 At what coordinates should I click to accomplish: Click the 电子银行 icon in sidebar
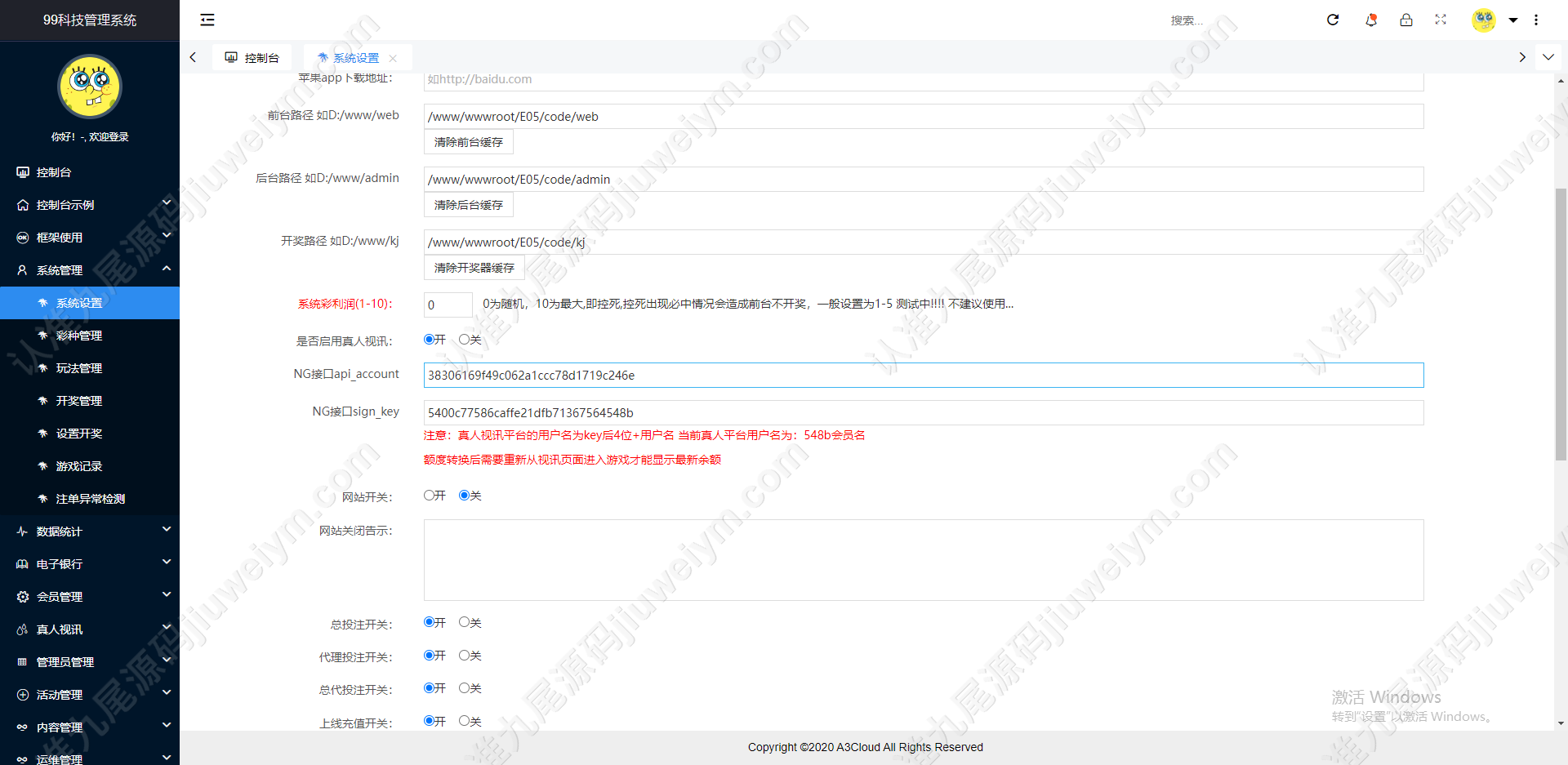pyautogui.click(x=23, y=564)
